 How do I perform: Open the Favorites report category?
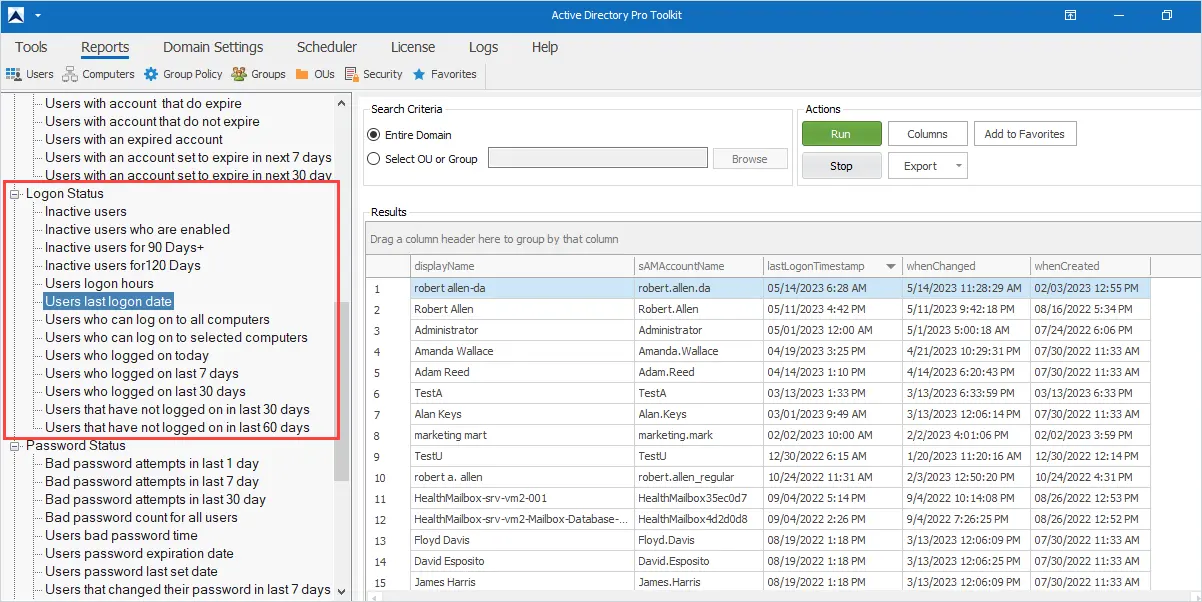444,74
